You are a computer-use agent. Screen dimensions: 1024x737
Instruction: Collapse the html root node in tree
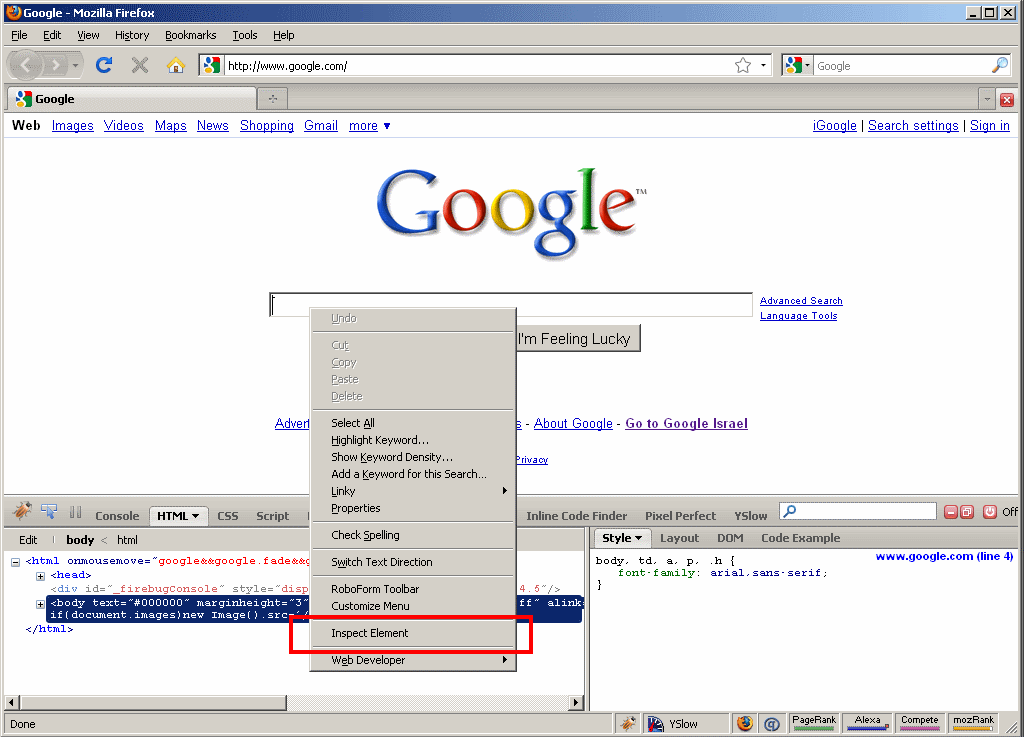[x=16, y=562]
